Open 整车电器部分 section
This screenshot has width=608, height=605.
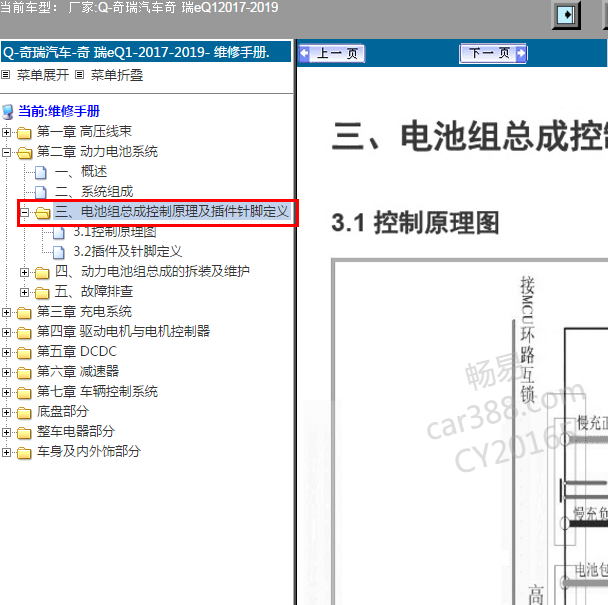[76, 431]
